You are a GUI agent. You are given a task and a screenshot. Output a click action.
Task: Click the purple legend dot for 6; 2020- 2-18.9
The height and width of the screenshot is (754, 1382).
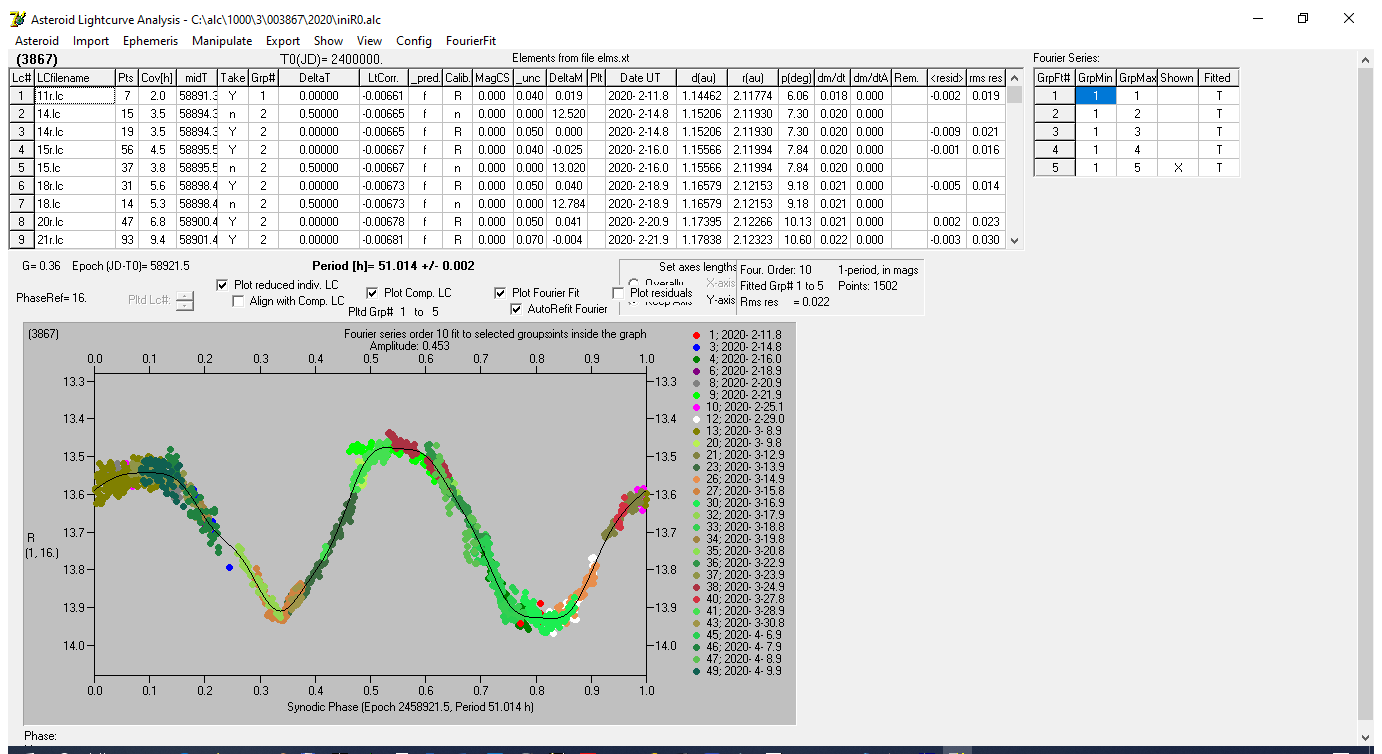click(x=696, y=371)
